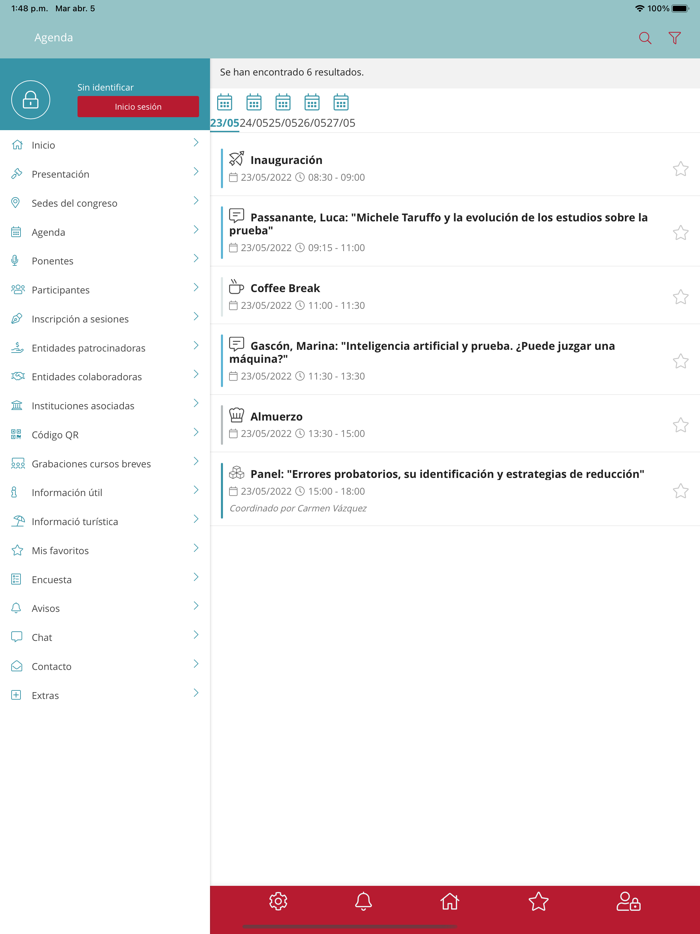Open favorites star in bottom bar

pyautogui.click(x=539, y=901)
